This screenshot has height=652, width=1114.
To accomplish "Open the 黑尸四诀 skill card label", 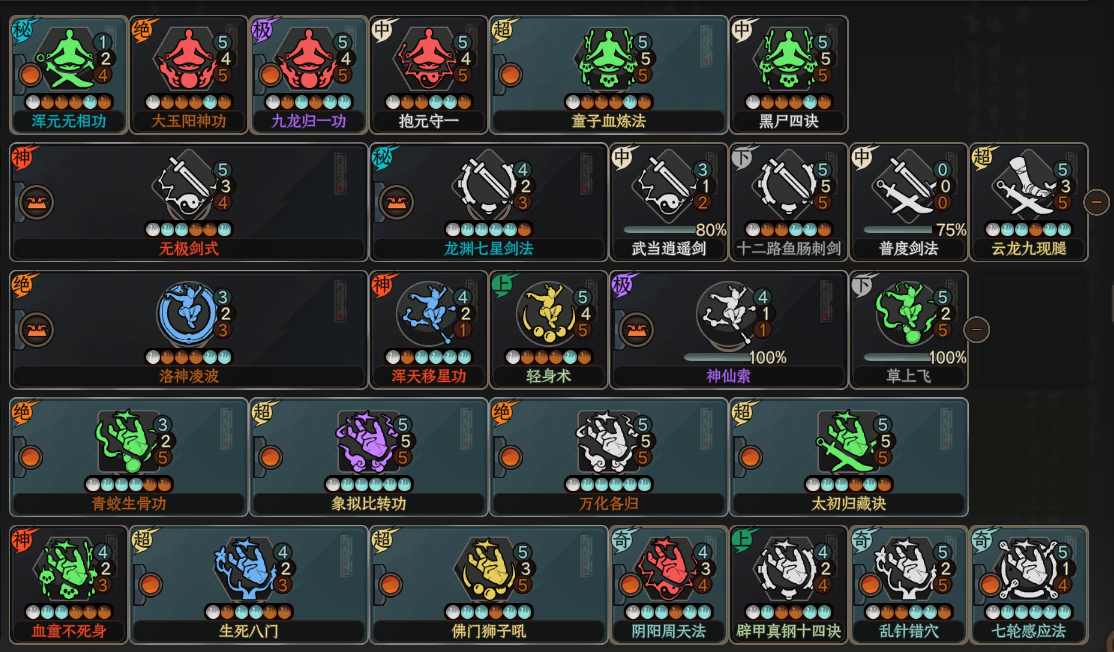I will point(789,121).
